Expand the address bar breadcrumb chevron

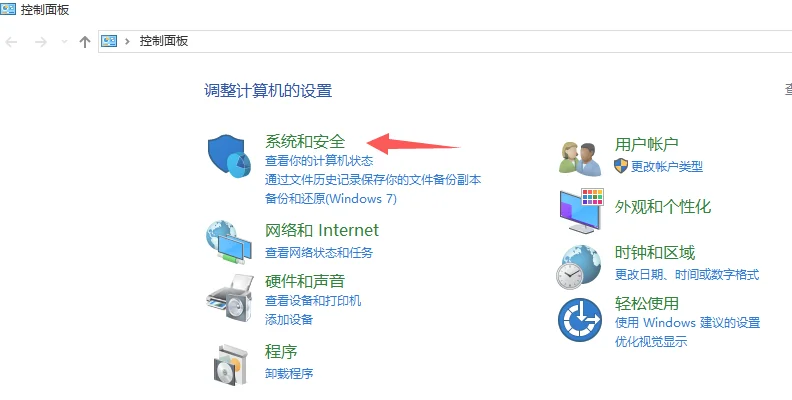127,41
